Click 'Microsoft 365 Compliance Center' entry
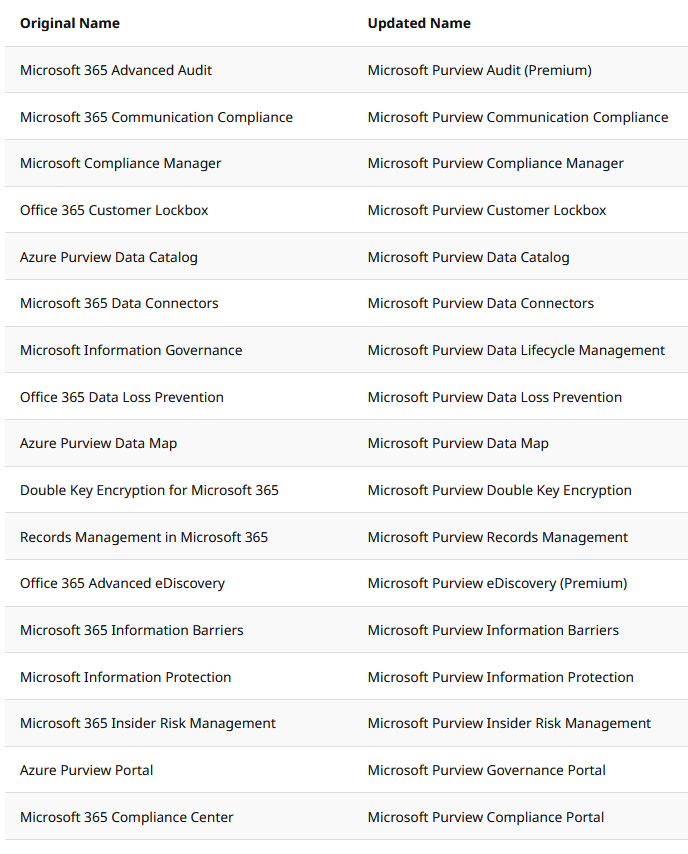Viewport: 688px width, 854px height. [x=127, y=817]
